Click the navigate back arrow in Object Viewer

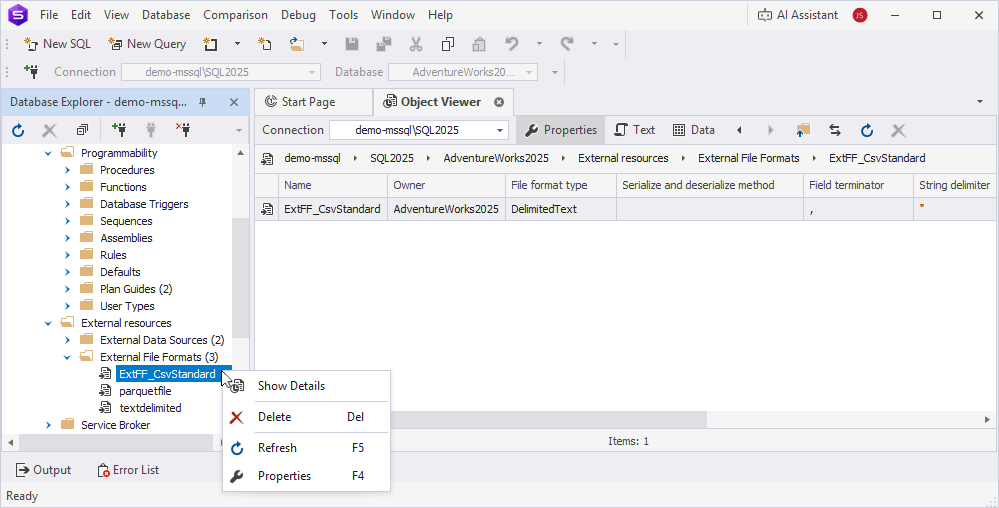(739, 130)
